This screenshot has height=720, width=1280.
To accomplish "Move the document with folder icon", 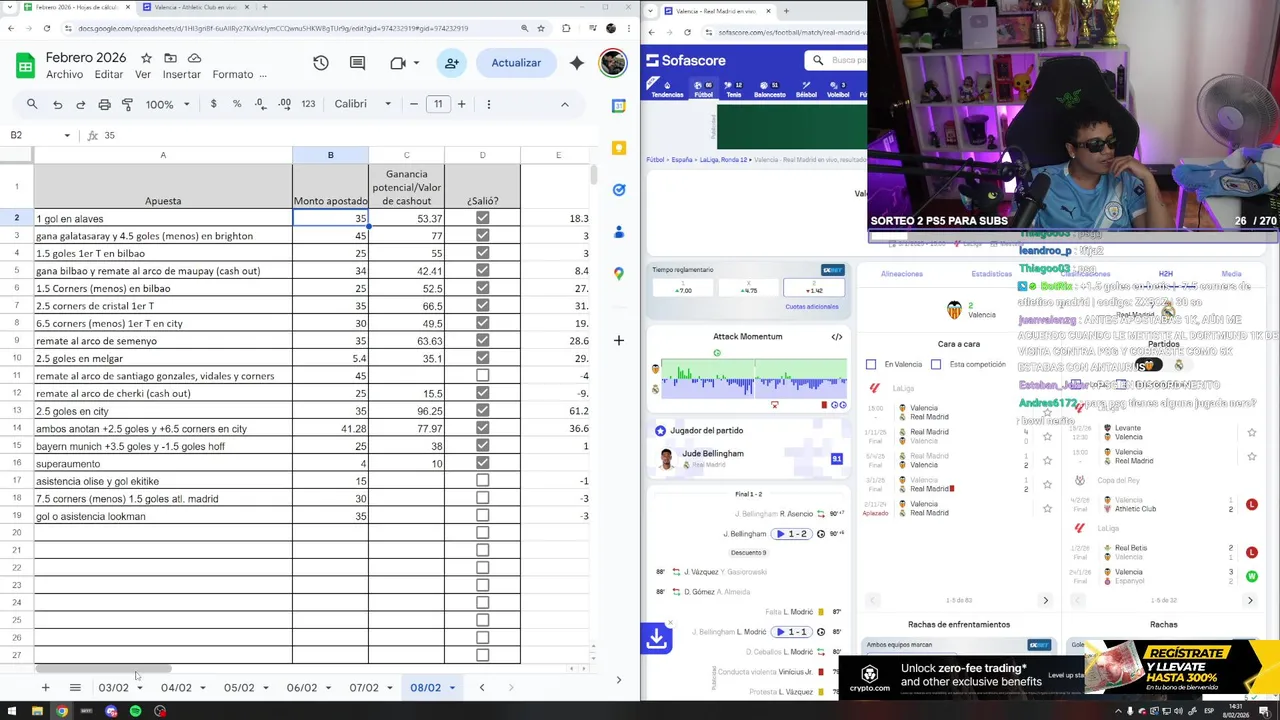I will (170, 58).
